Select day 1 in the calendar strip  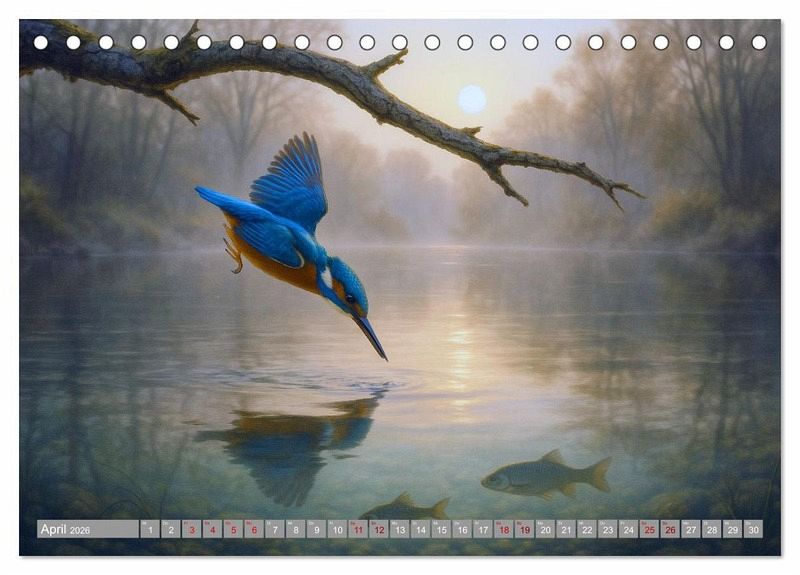[150, 529]
